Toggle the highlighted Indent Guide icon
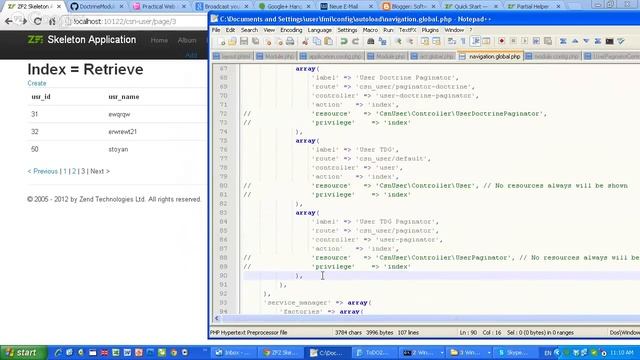This screenshot has height=360, width=640. click(476, 41)
